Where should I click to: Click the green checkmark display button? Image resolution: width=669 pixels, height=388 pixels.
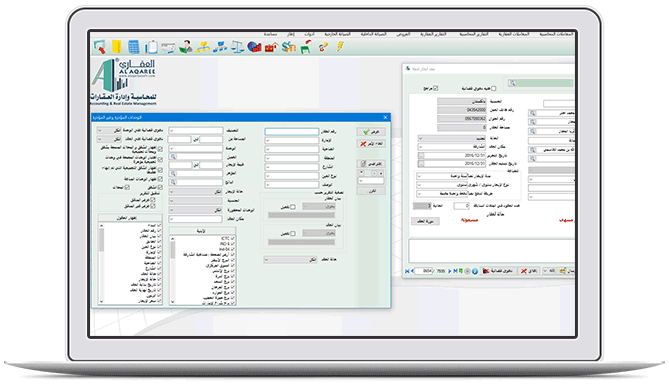click(x=371, y=132)
